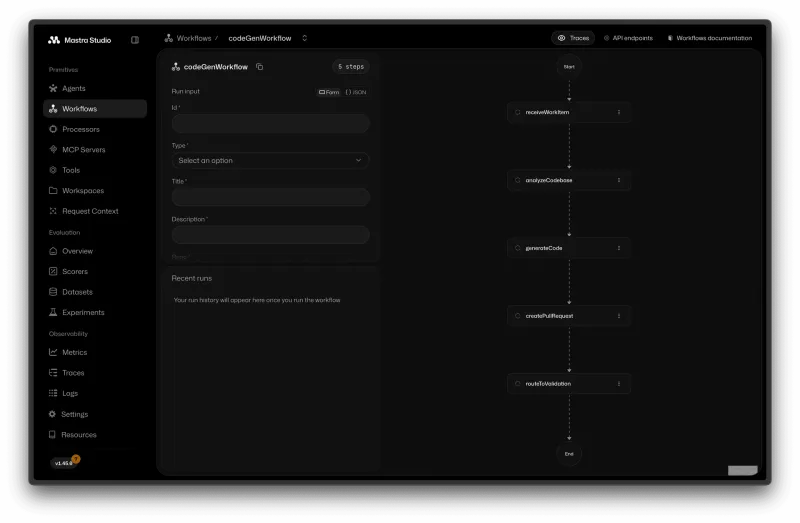Image resolution: width=800 pixels, height=523 pixels.
Task: Open createPullRequest step menu
Action: tap(619, 316)
